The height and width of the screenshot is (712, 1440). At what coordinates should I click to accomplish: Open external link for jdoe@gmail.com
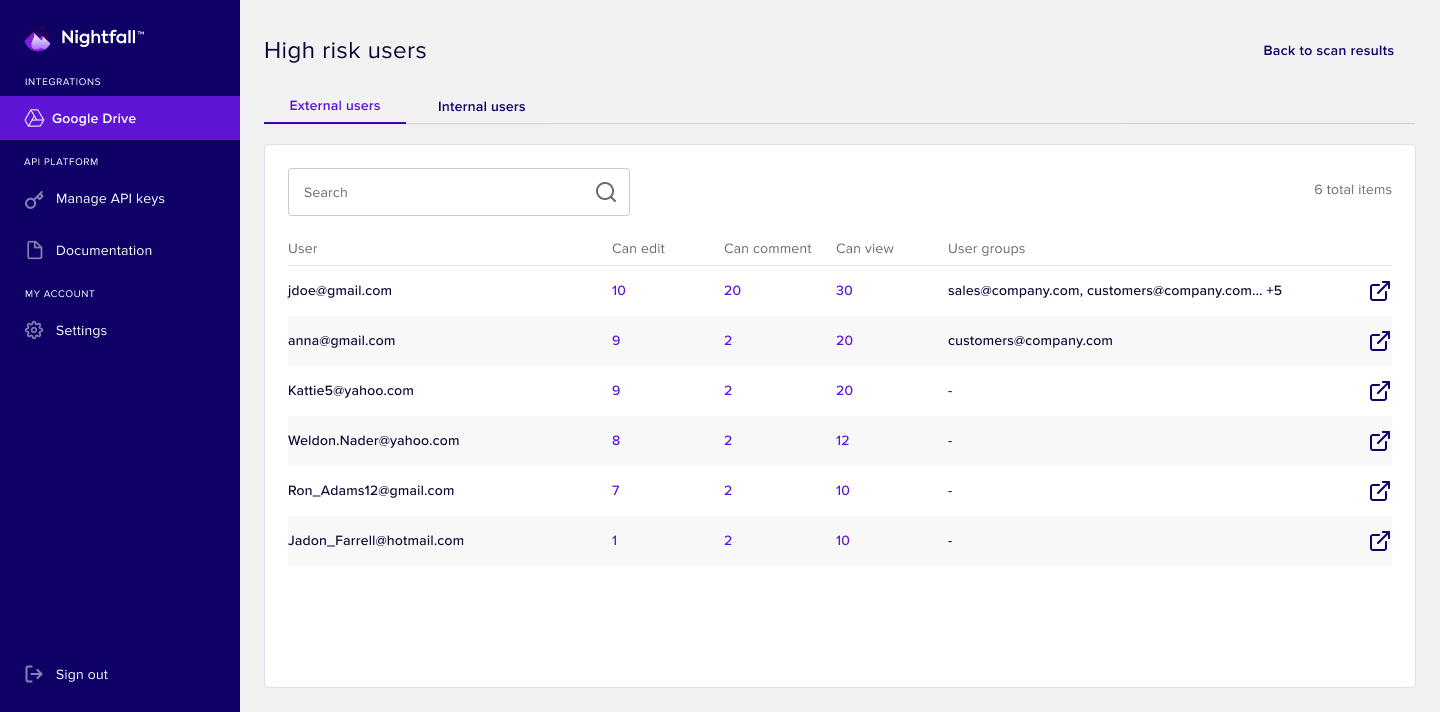tap(1379, 291)
